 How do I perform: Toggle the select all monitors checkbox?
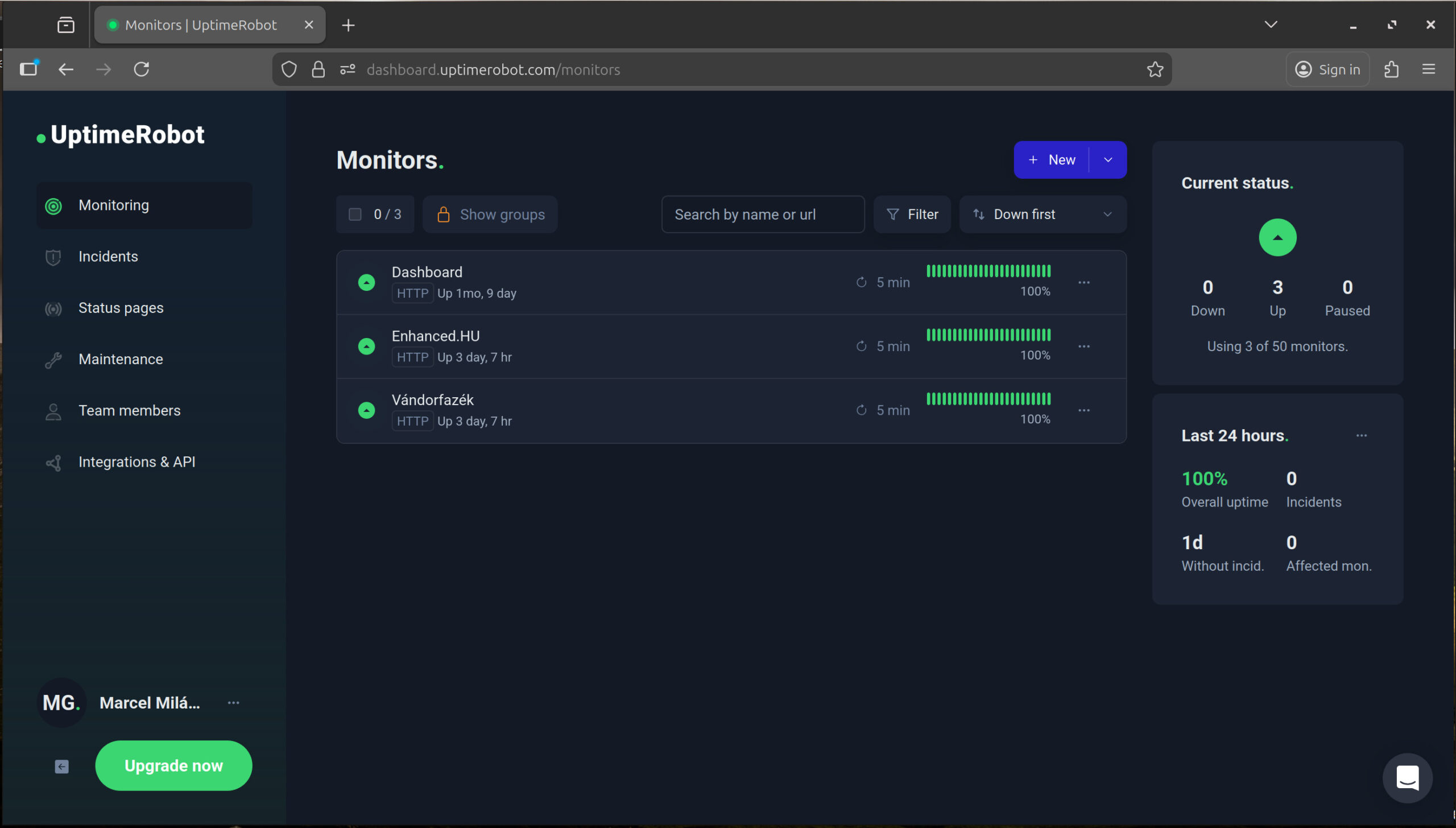(355, 215)
